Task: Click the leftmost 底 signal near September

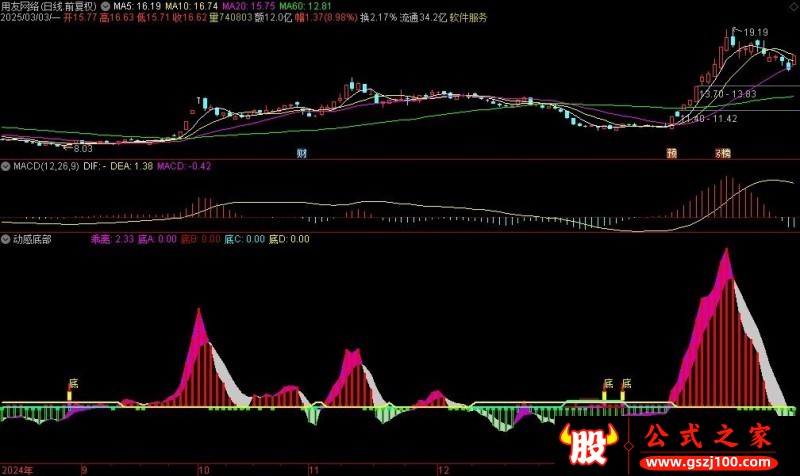Action: coord(73,384)
